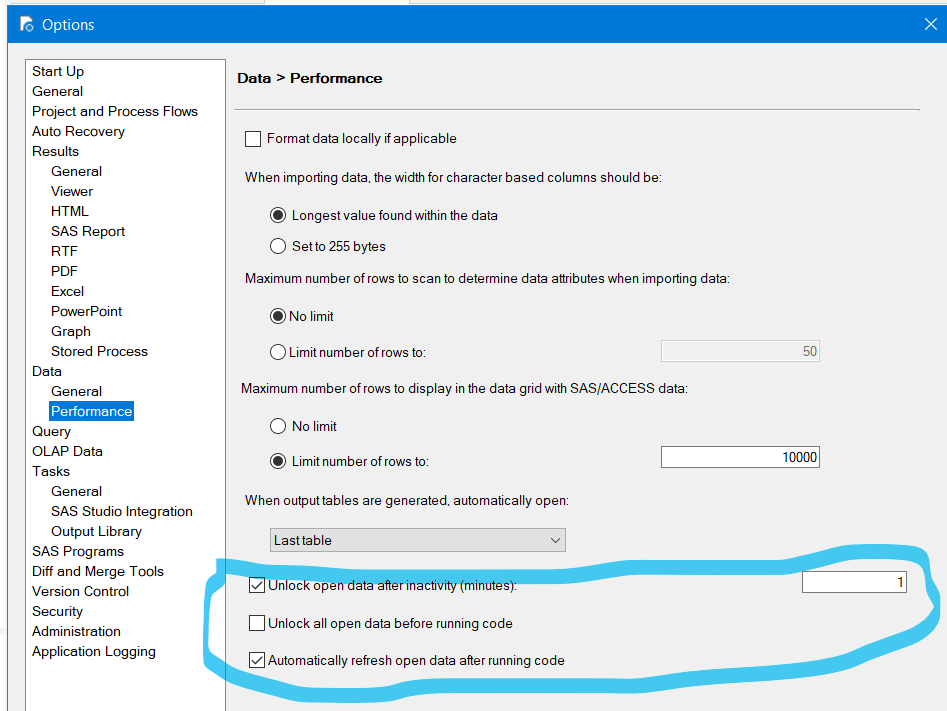Open the Administration options page

[x=76, y=631]
